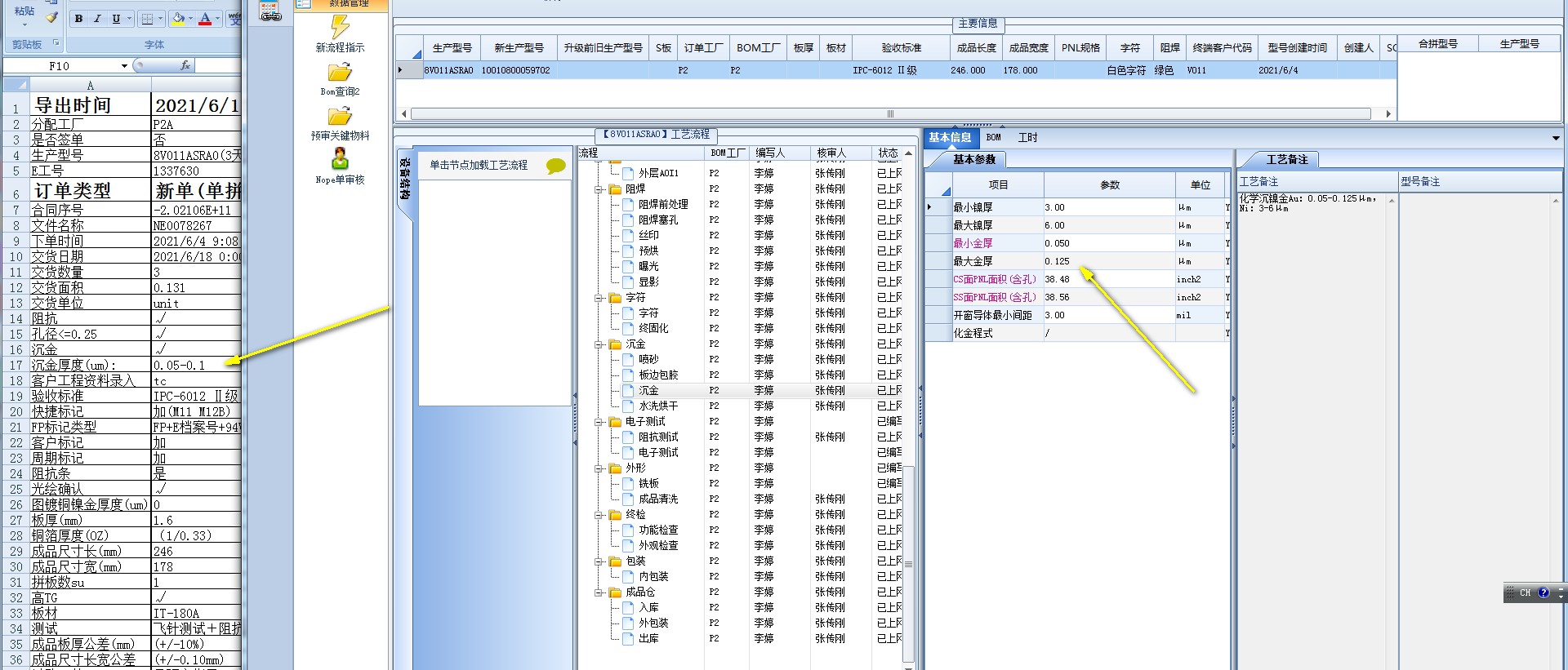1568x670 pixels.
Task: Click the 阻焊 folder icon
Action: 616,189
